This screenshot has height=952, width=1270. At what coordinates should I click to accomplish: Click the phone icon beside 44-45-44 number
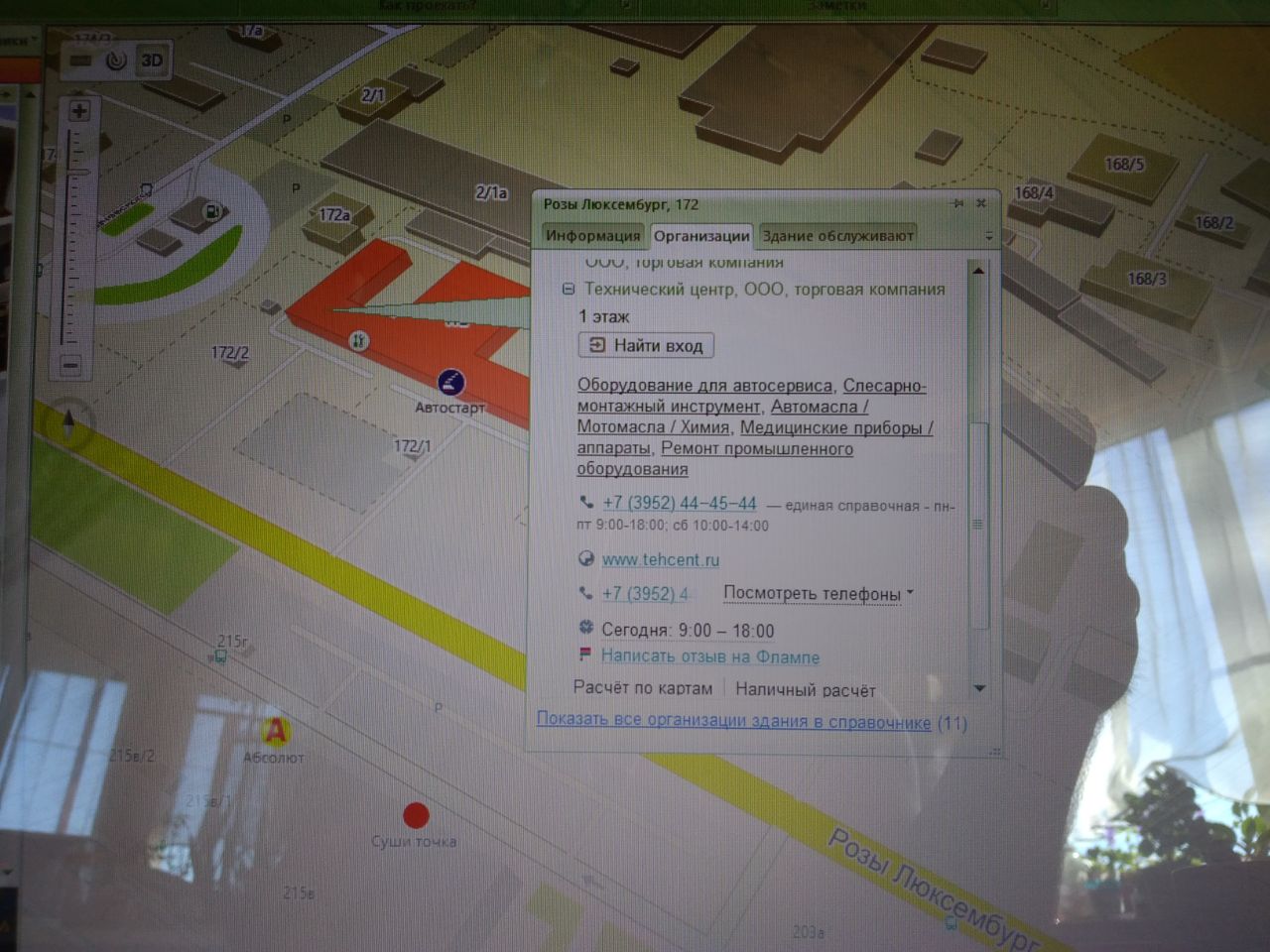pyautogui.click(x=586, y=503)
